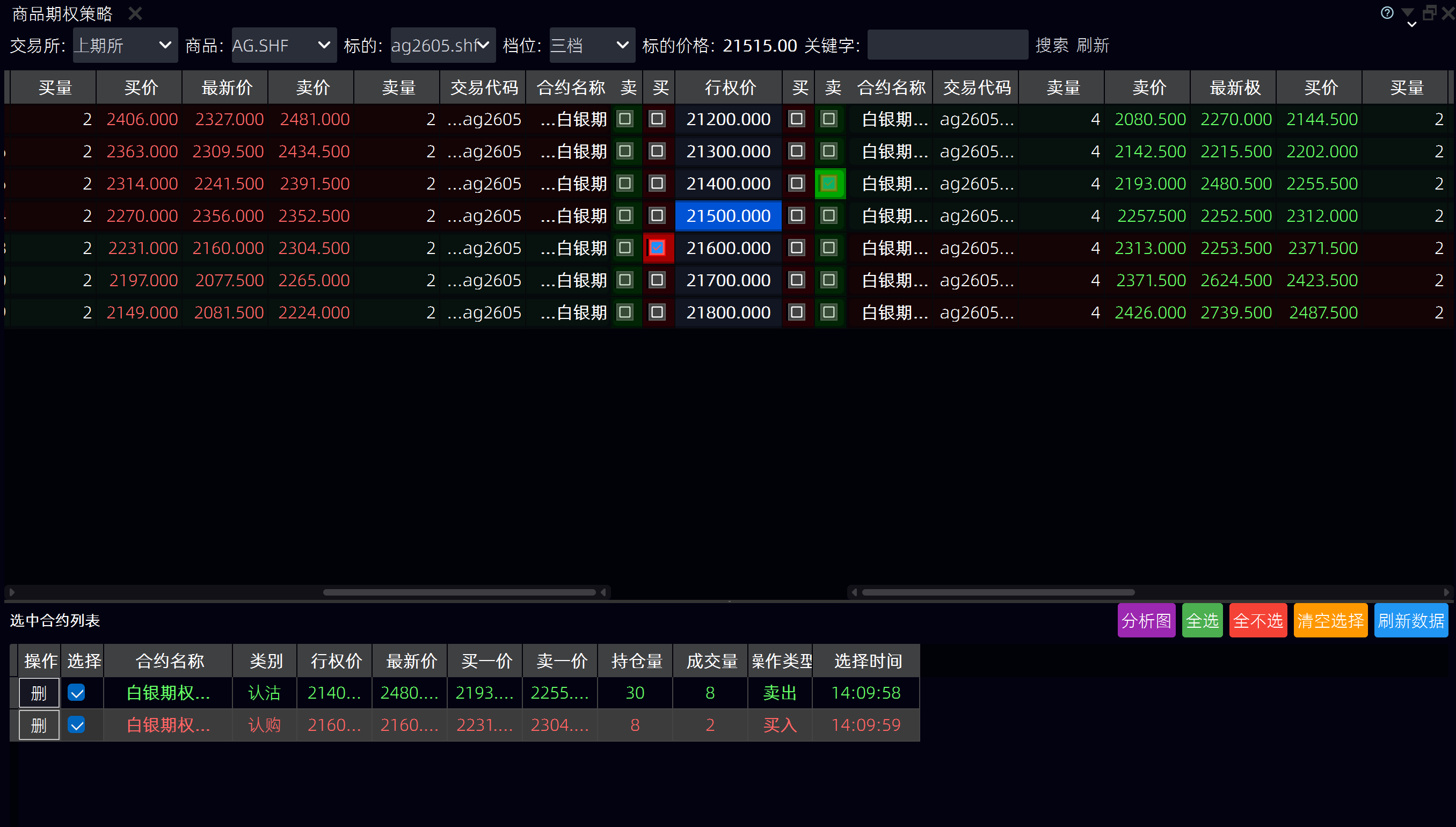Image resolution: width=1456 pixels, height=827 pixels.
Task: Check call buy checkbox for strike 21200
Action: pyautogui.click(x=657, y=119)
